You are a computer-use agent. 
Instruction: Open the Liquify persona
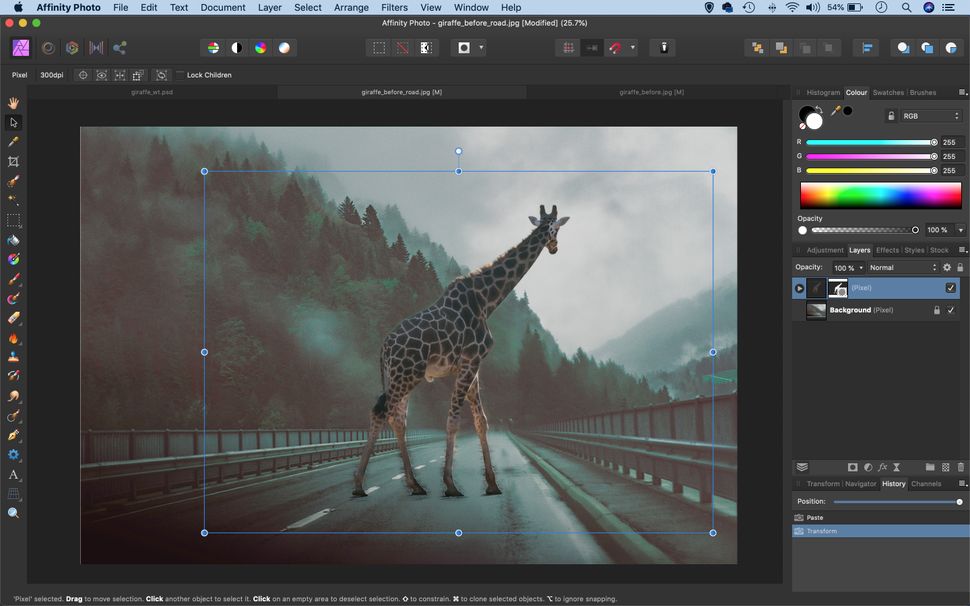[x=48, y=47]
